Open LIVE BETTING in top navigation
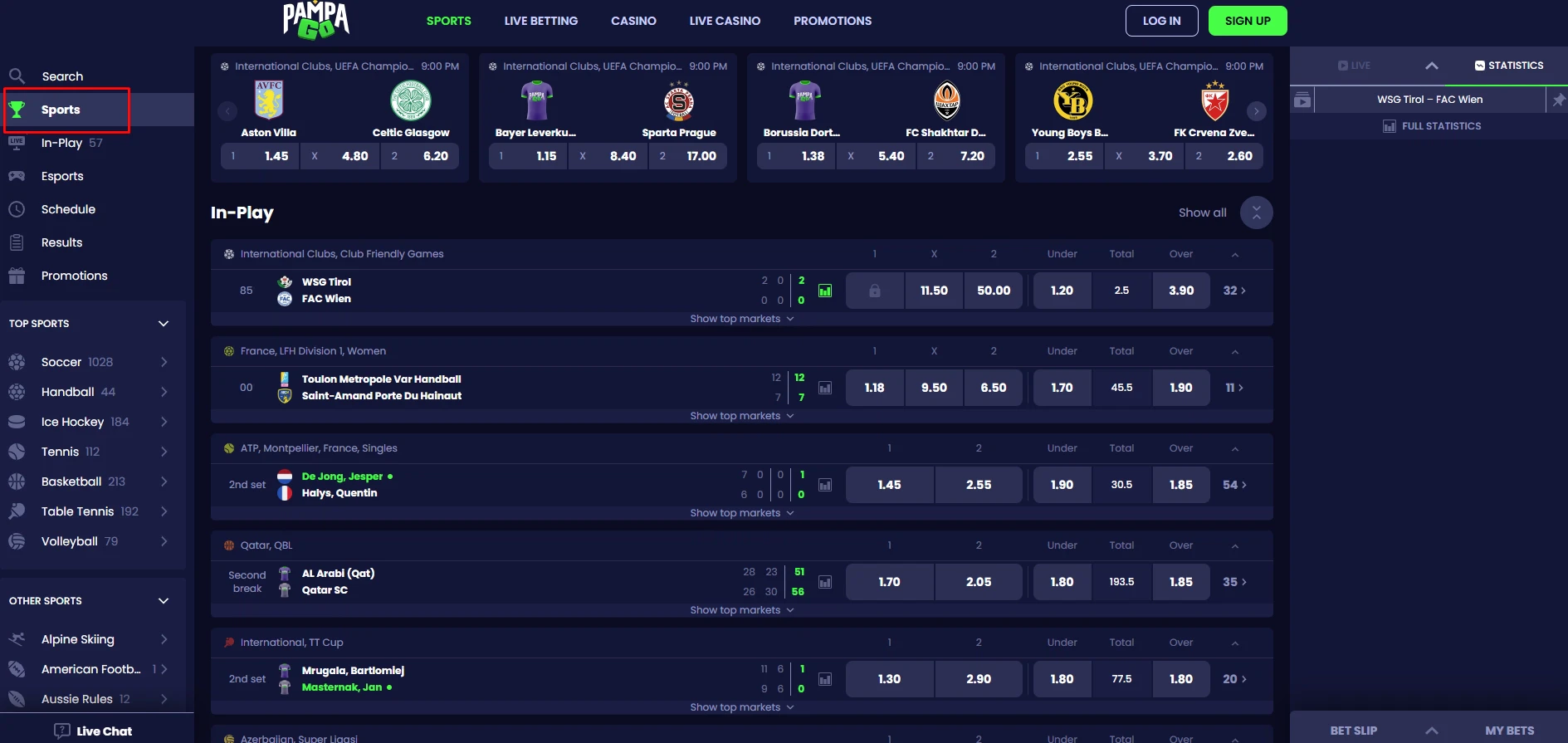Screen dimensions: 1568x743 point(541,21)
